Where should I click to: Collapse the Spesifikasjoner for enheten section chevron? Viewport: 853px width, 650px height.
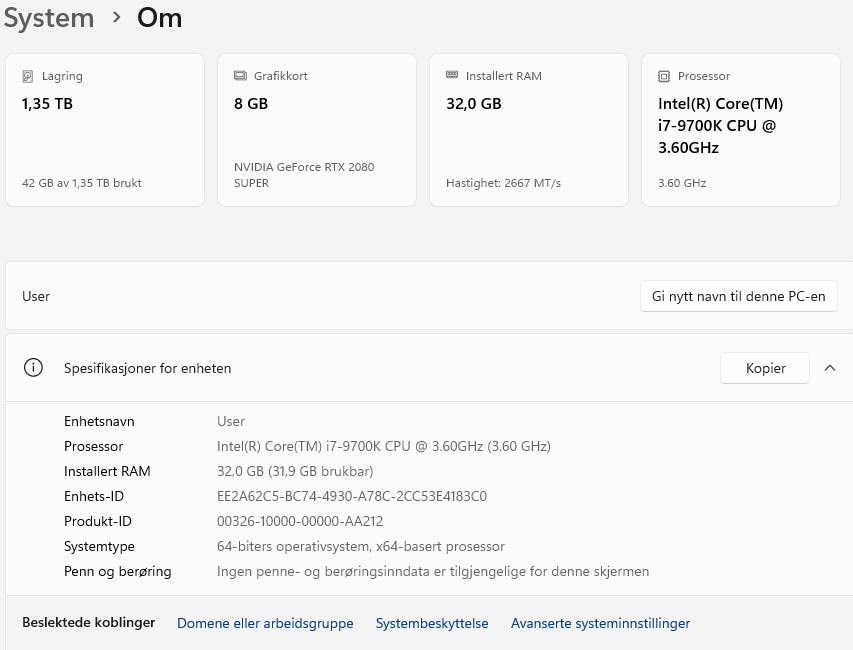coord(829,368)
